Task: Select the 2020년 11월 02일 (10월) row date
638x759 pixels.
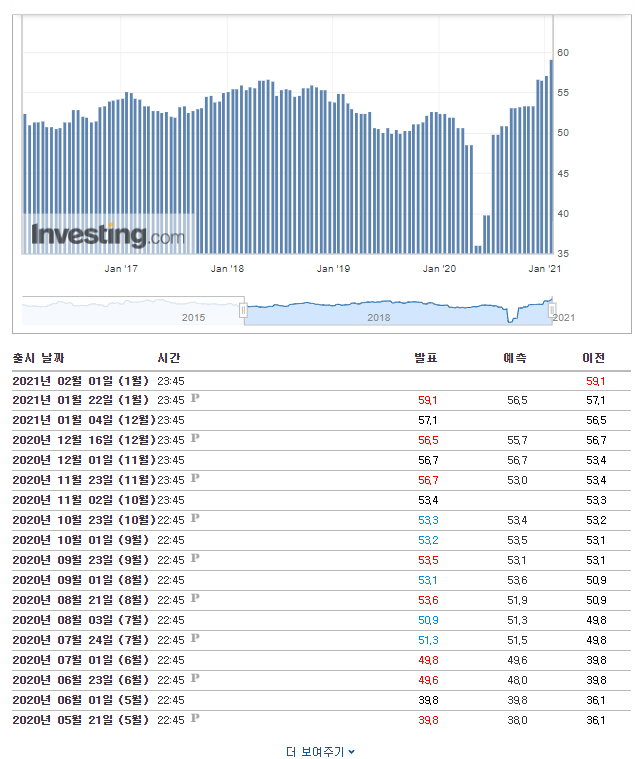Action: tap(84, 500)
